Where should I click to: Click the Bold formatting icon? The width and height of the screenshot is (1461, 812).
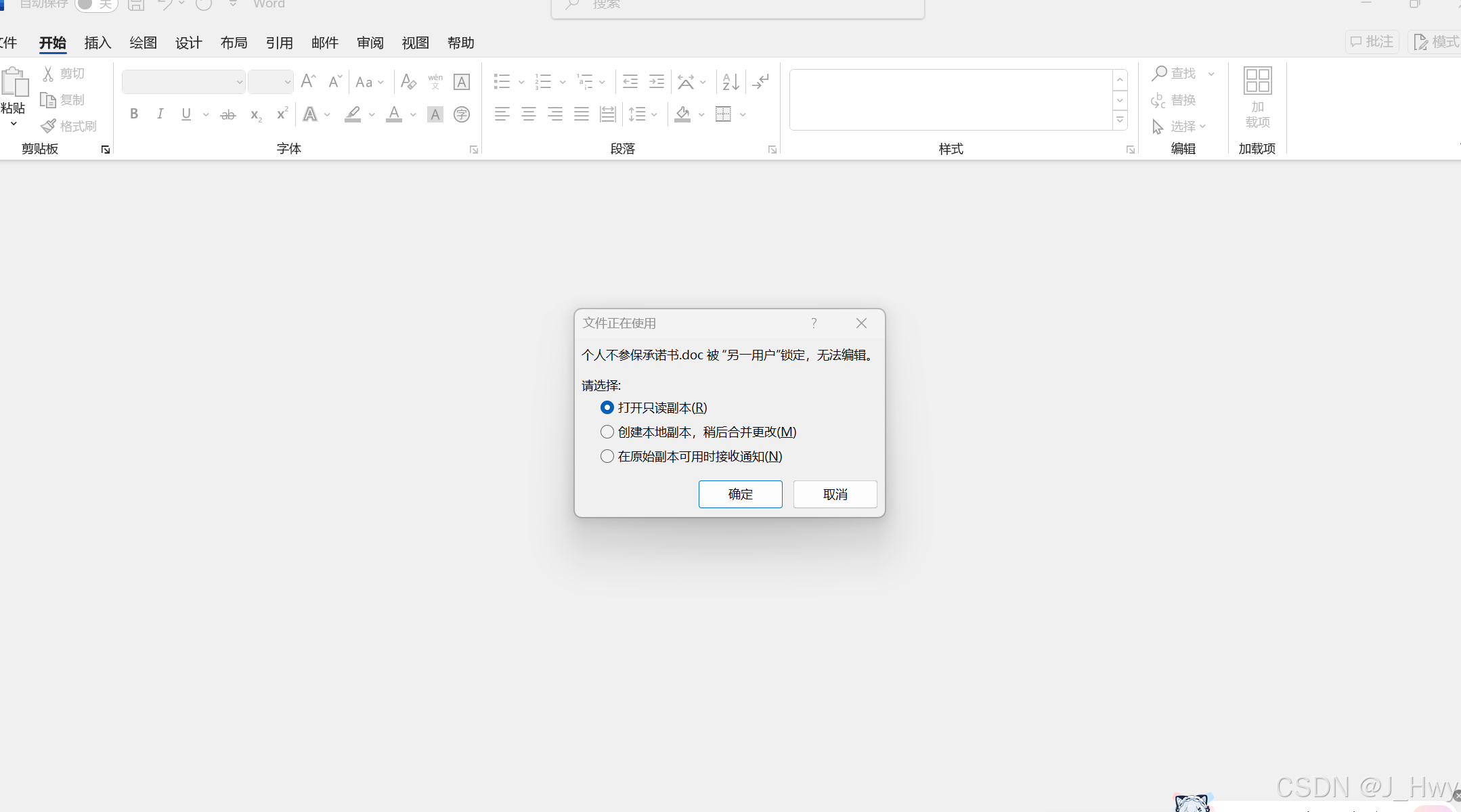134,114
